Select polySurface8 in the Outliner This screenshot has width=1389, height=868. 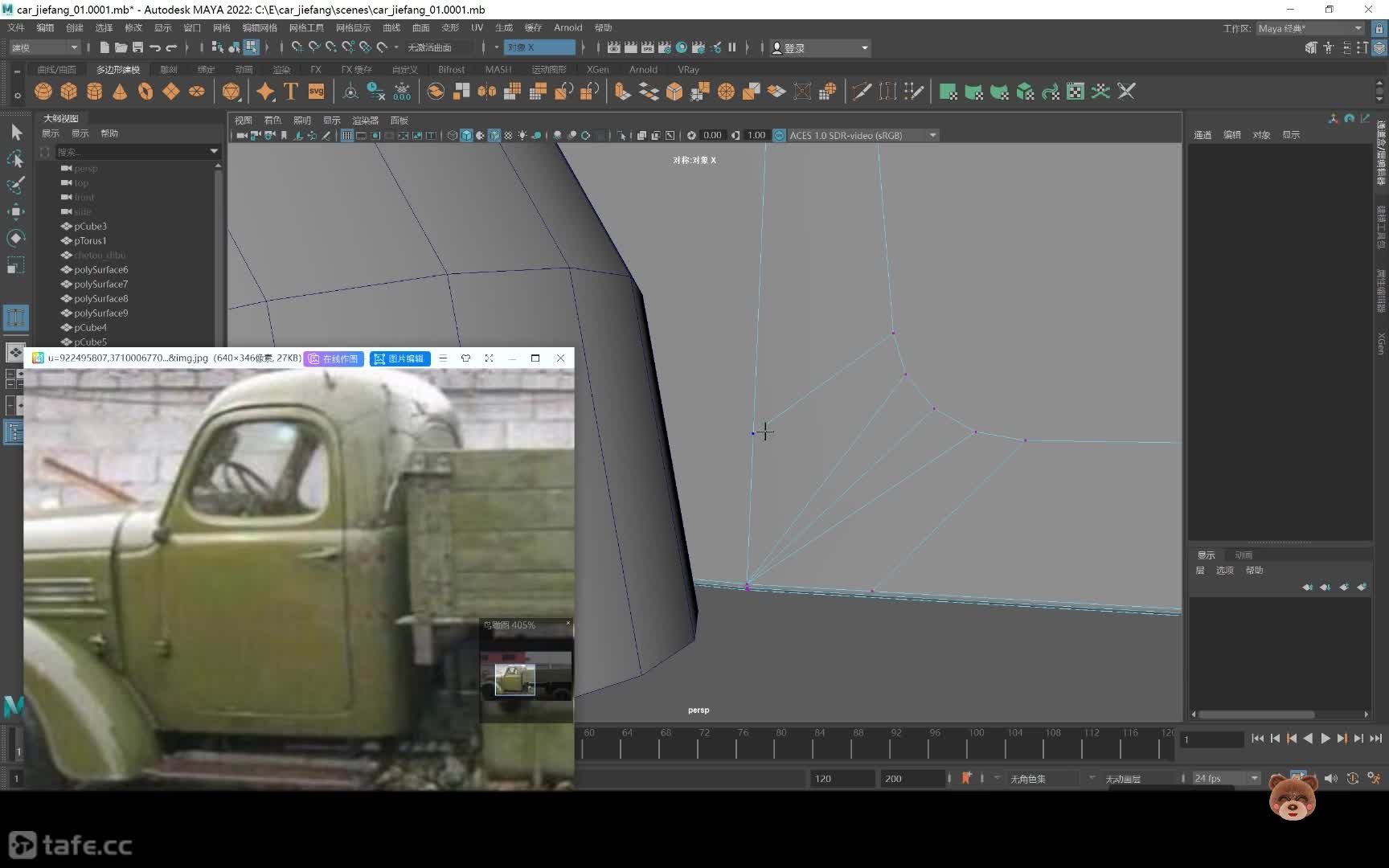click(x=100, y=299)
